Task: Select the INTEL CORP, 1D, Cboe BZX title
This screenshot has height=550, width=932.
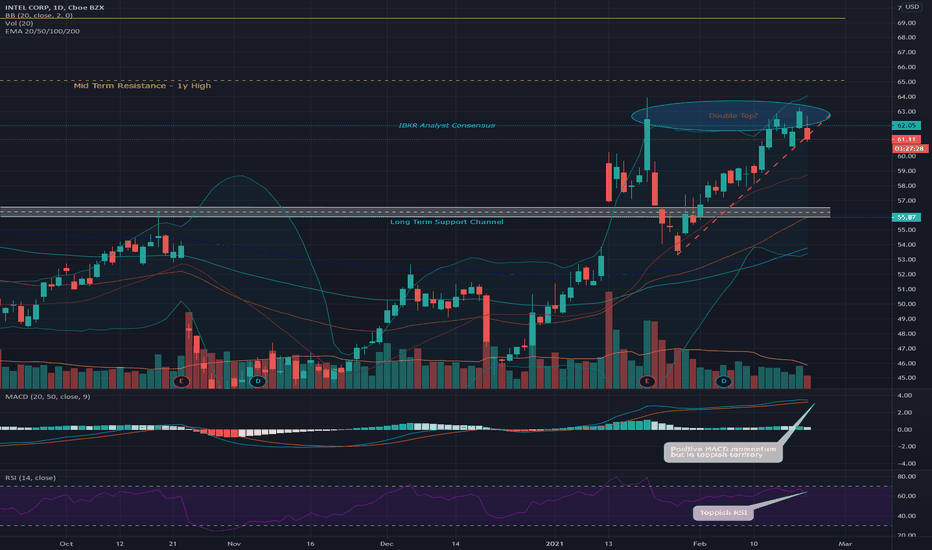Action: [54, 7]
